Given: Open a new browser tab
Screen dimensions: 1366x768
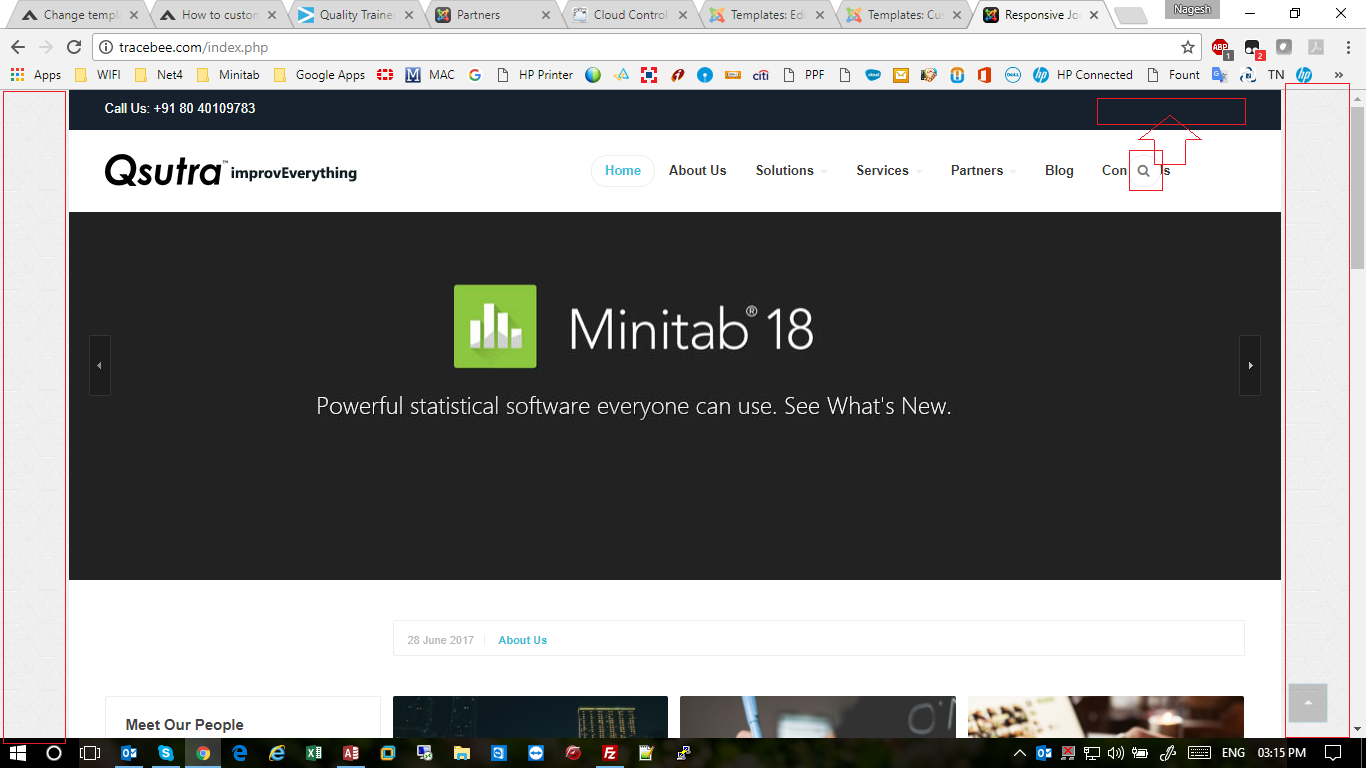Looking at the screenshot, I should (x=1130, y=16).
